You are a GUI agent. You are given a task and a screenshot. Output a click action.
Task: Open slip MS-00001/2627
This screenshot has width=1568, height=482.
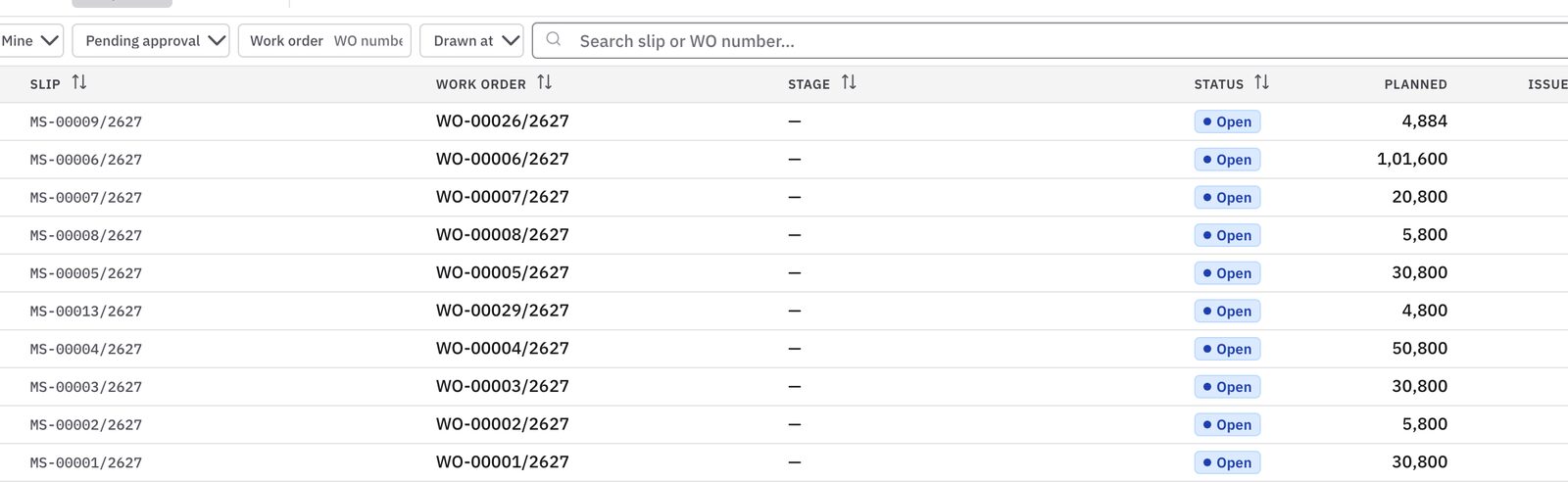tap(86, 463)
